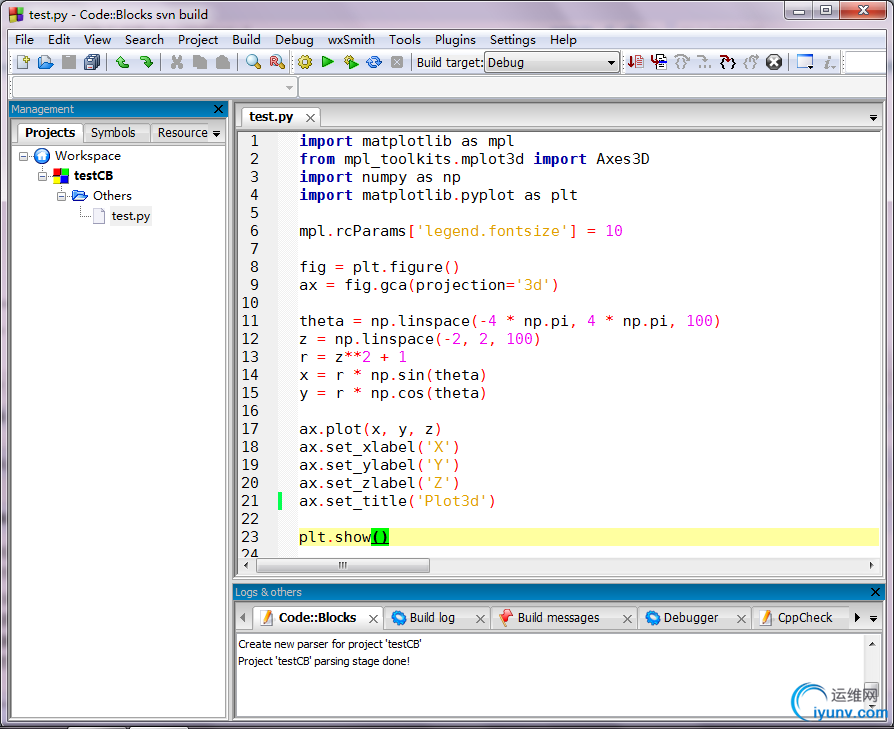The width and height of the screenshot is (894, 729).
Task: Click the Cut scissors icon
Action: tap(177, 62)
